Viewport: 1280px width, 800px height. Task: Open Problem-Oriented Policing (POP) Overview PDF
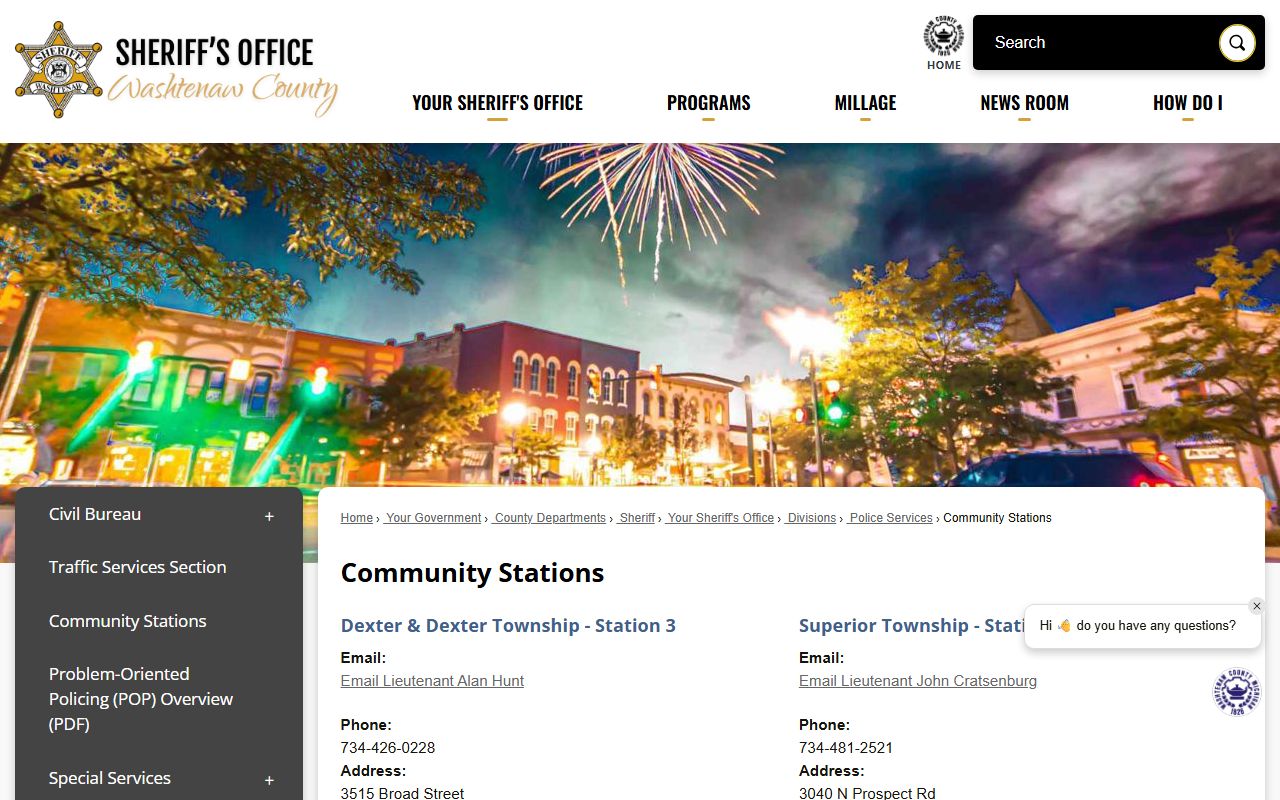(x=141, y=699)
